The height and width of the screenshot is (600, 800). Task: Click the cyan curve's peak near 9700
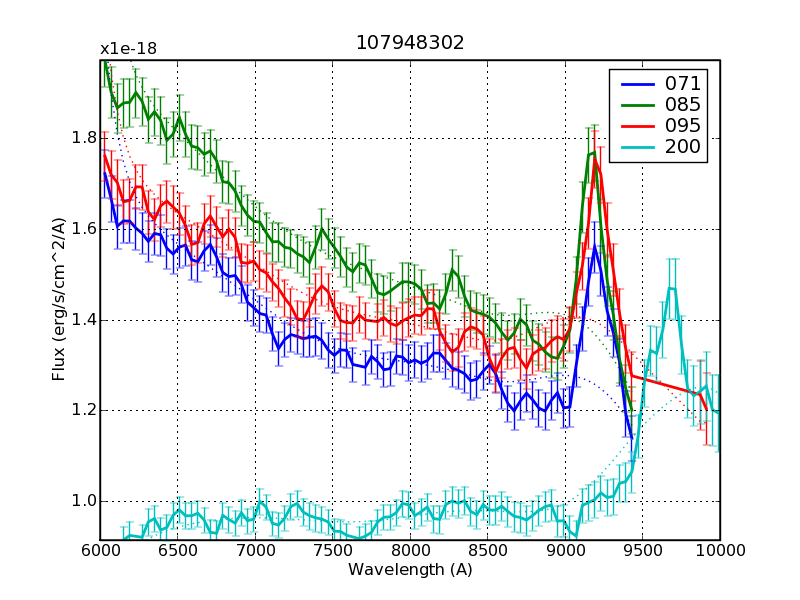click(x=671, y=289)
